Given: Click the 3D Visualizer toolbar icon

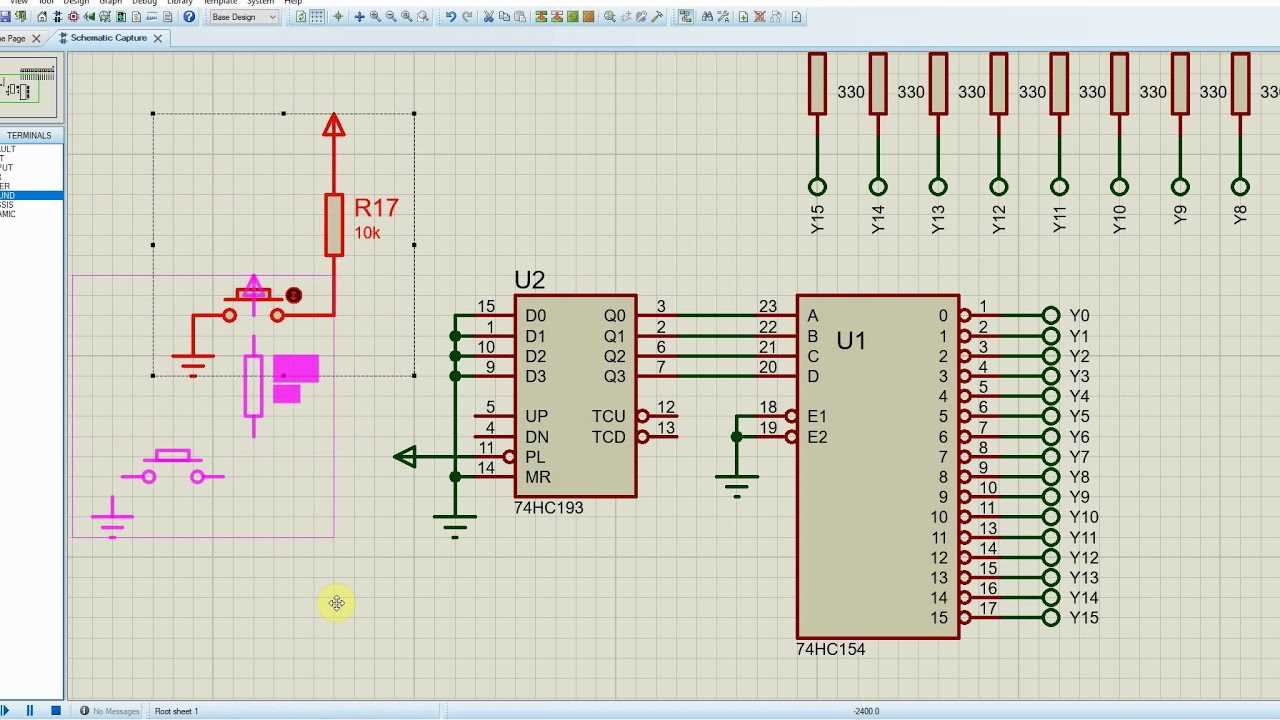Looking at the screenshot, I should tap(90, 17).
